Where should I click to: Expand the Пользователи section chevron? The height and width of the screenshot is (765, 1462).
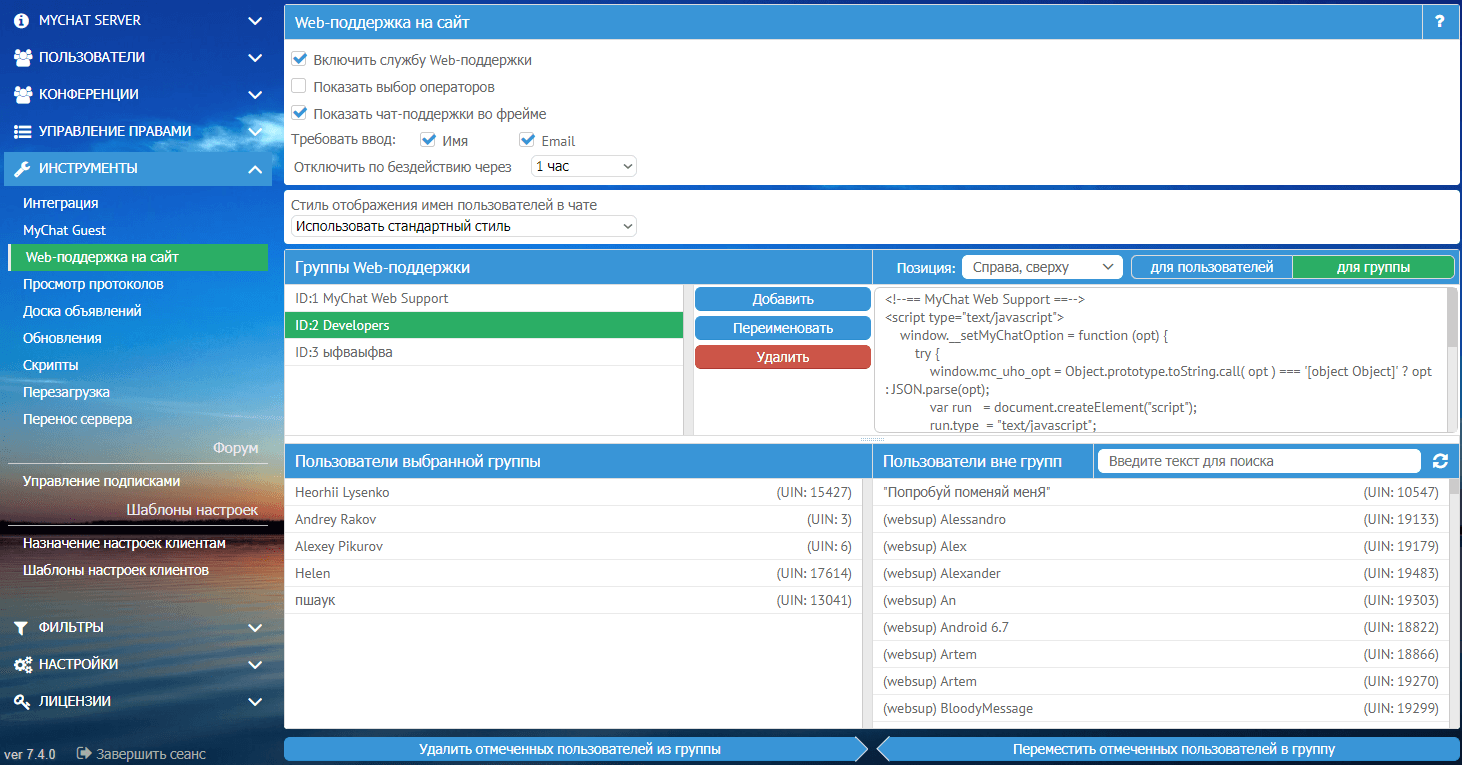254,57
